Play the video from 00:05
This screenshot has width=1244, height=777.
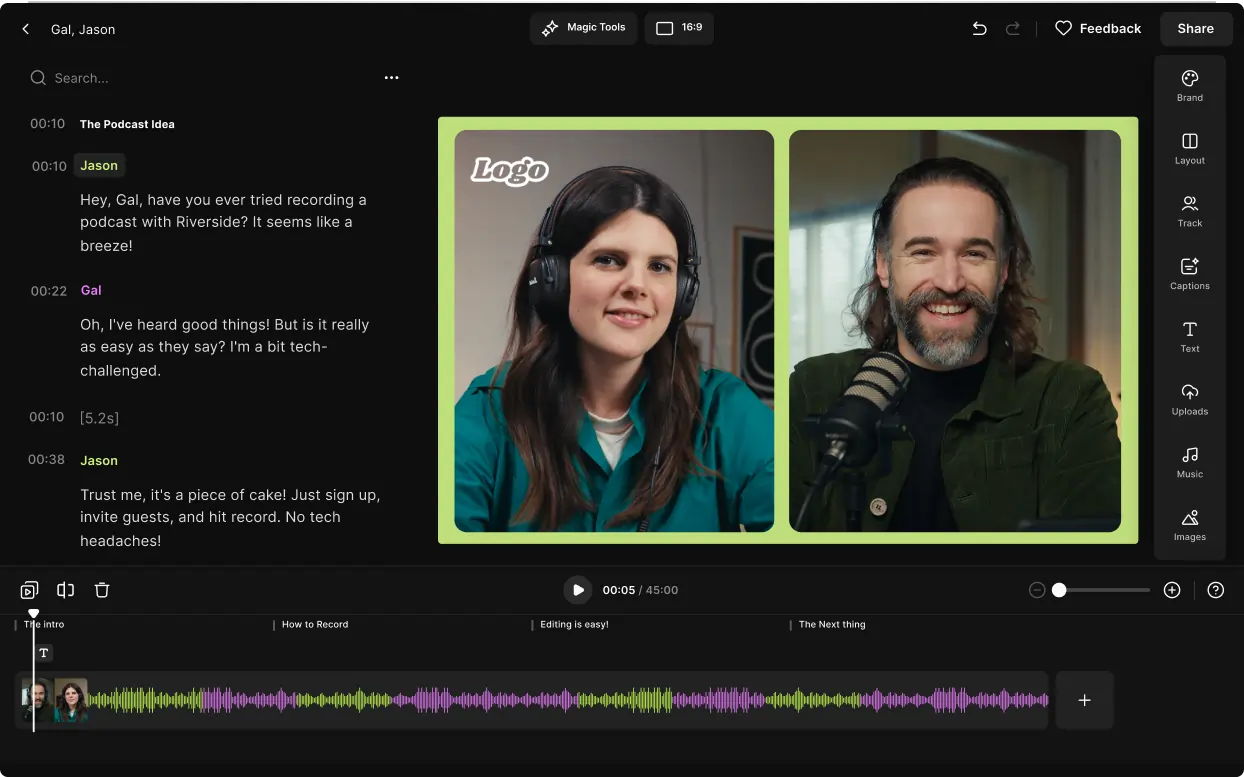[578, 590]
